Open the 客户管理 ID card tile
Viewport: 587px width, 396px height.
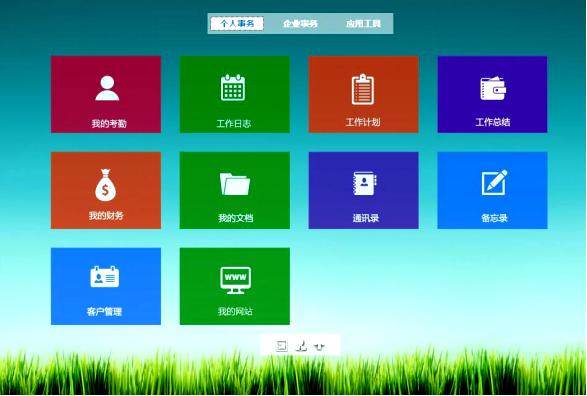point(106,286)
